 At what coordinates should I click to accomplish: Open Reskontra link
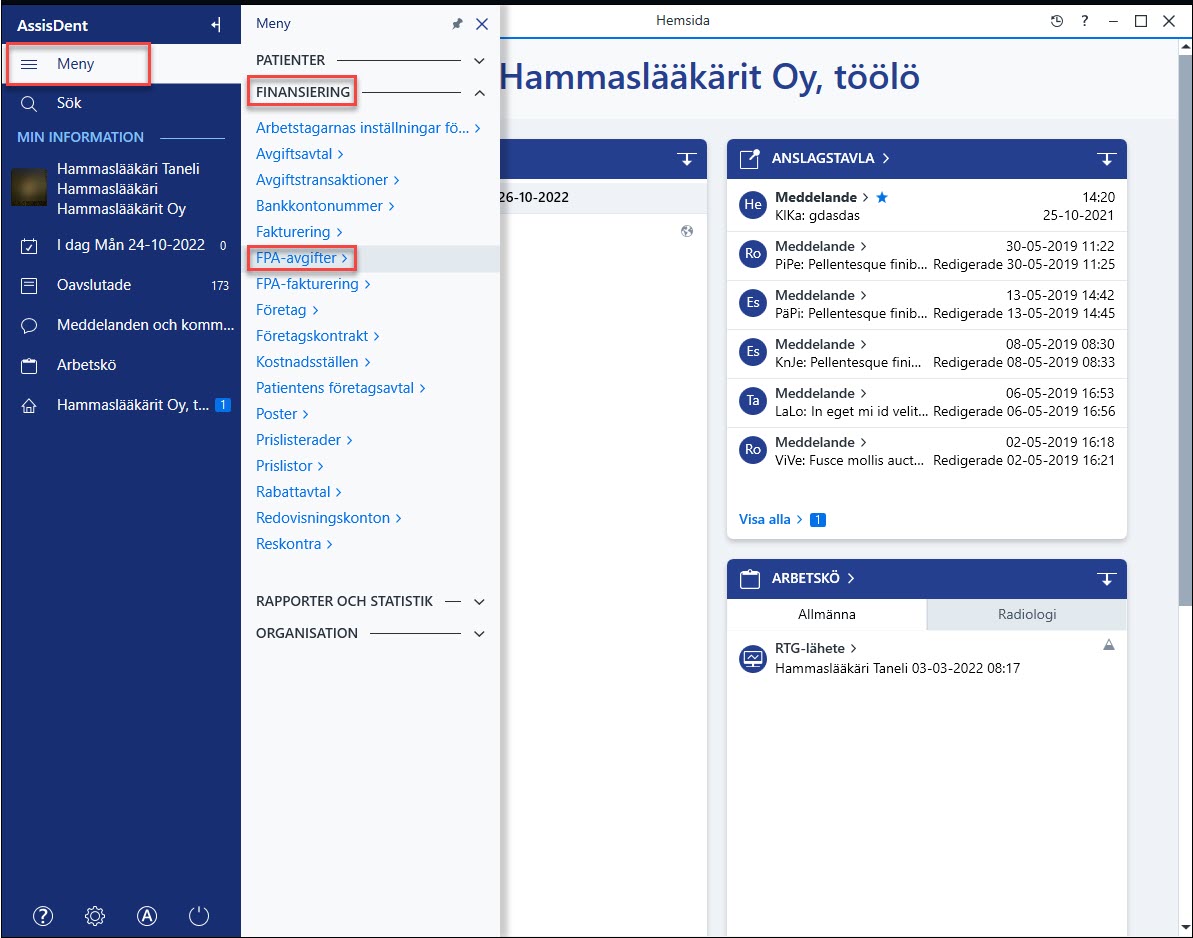point(294,545)
